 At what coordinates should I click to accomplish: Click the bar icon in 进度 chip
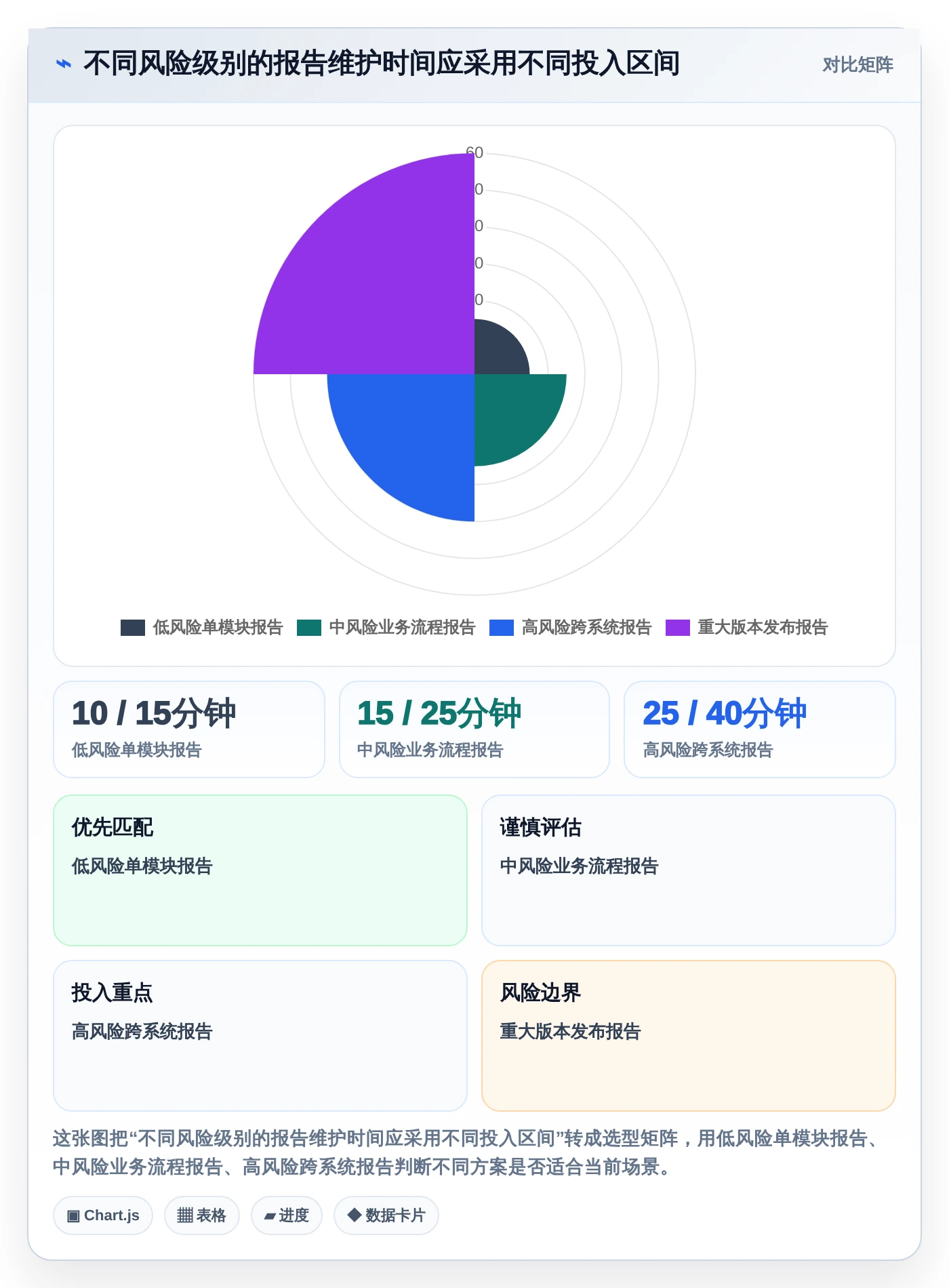point(270,1217)
